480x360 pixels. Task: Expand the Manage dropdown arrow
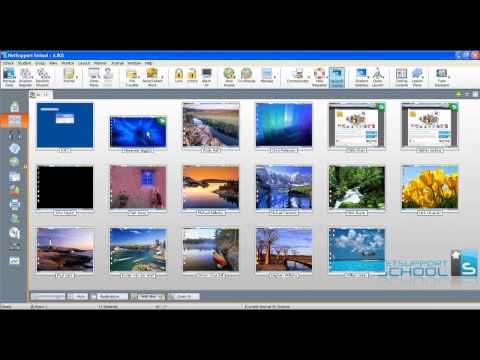(275, 77)
